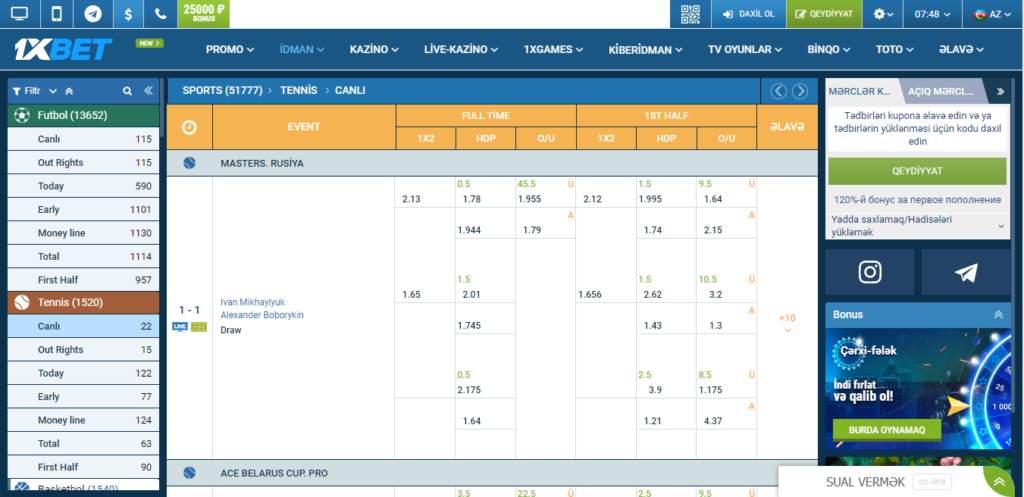Viewport: 1024px width, 497px height.
Task: Expand the SUAL VERMƏK chat widget
Action: 999,482
